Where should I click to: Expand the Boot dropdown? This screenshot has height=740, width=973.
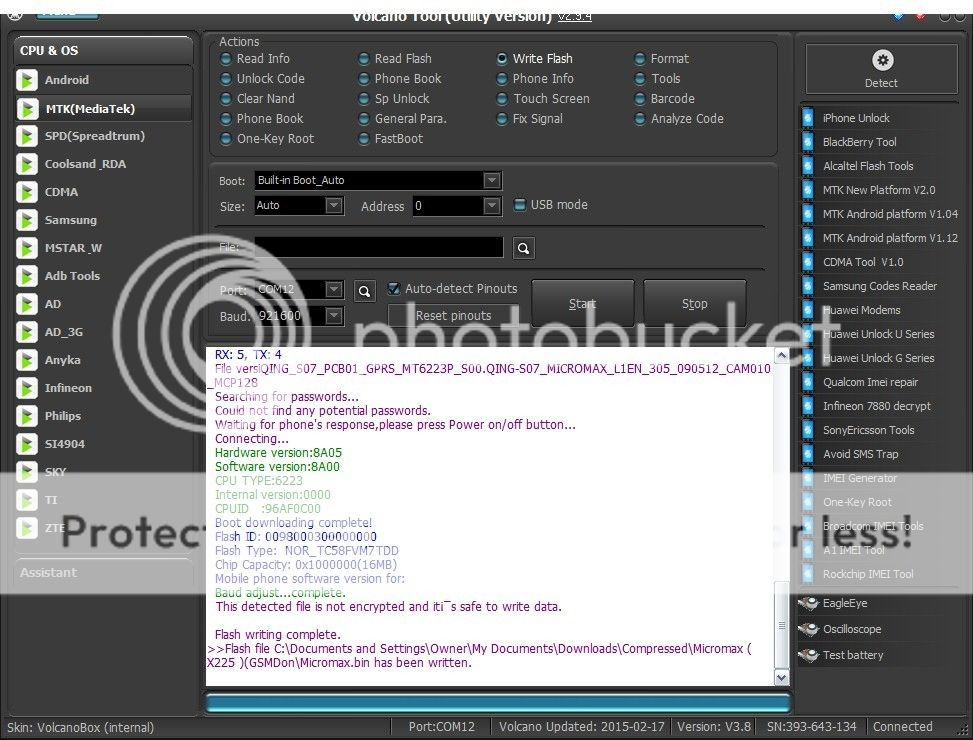[x=491, y=181]
